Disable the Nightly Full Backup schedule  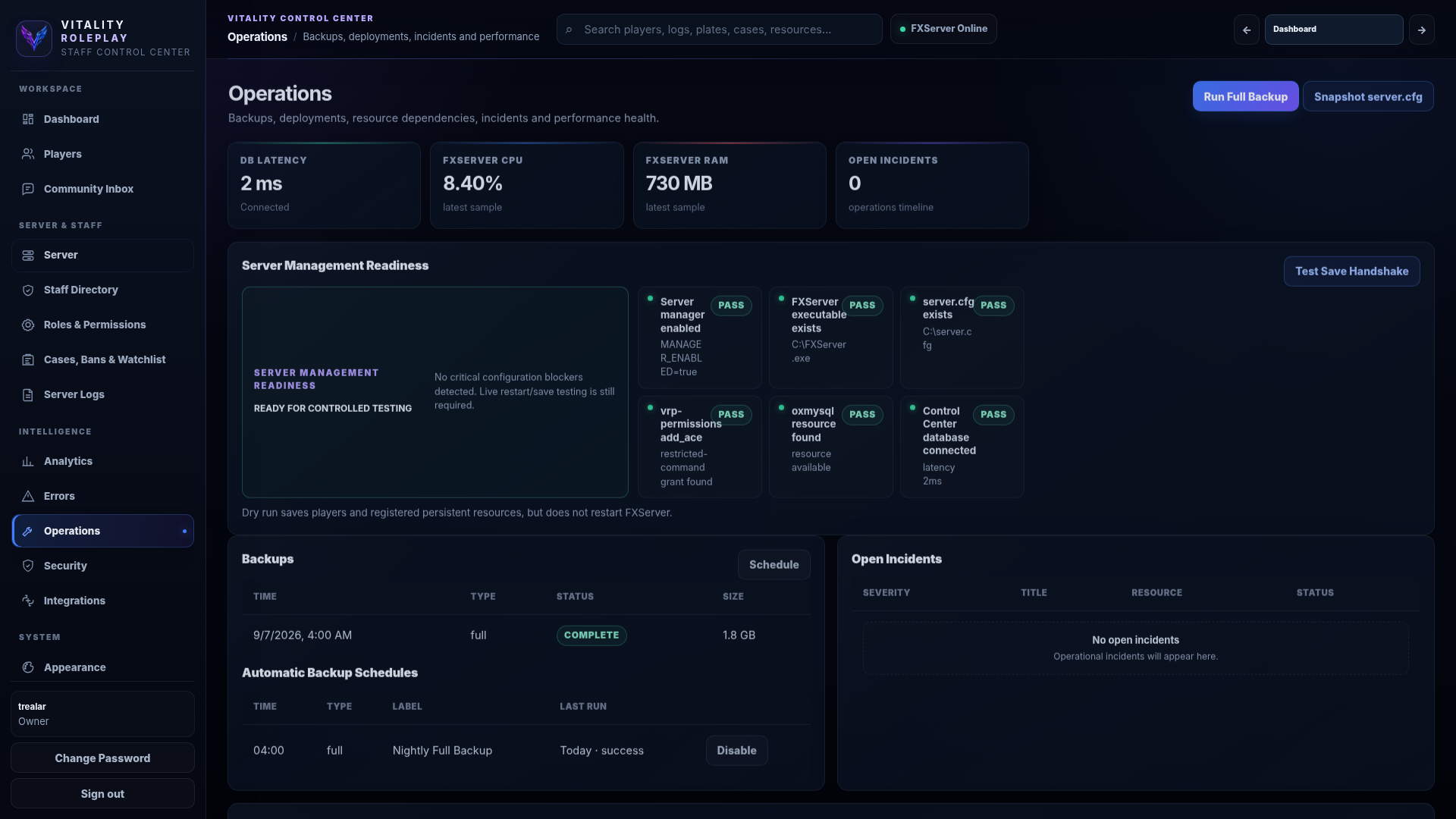pos(736,751)
